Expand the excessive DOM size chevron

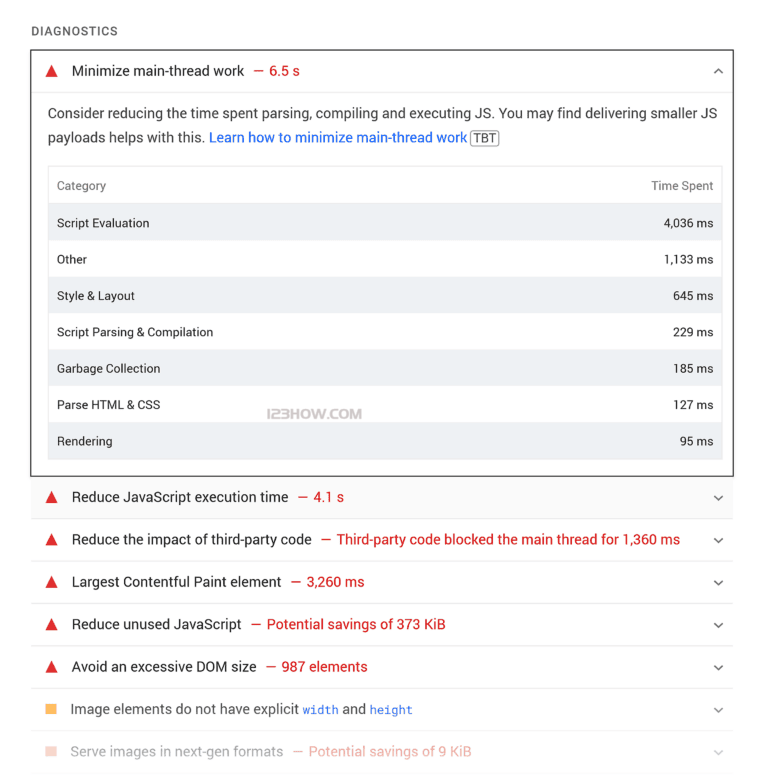[718, 667]
